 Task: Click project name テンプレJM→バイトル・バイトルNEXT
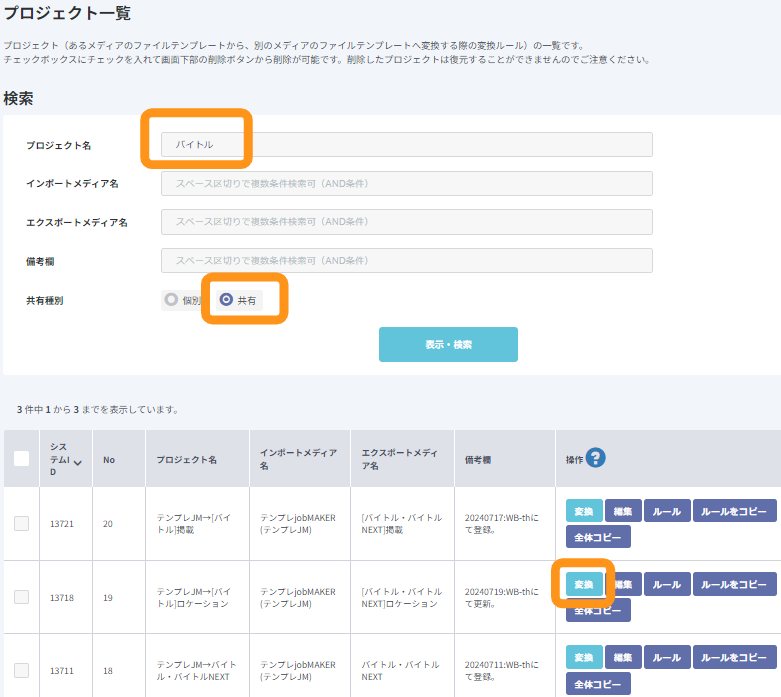pyautogui.click(x=196, y=671)
